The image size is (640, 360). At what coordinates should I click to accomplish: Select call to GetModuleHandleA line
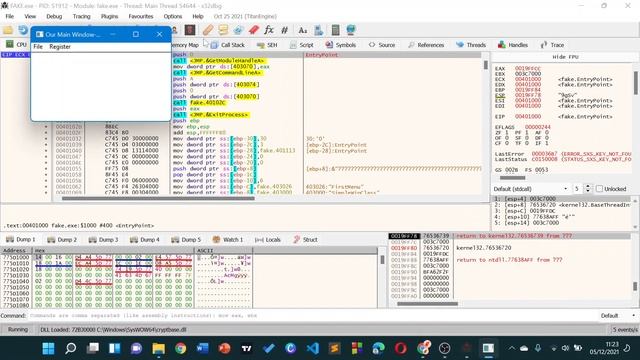click(x=219, y=60)
